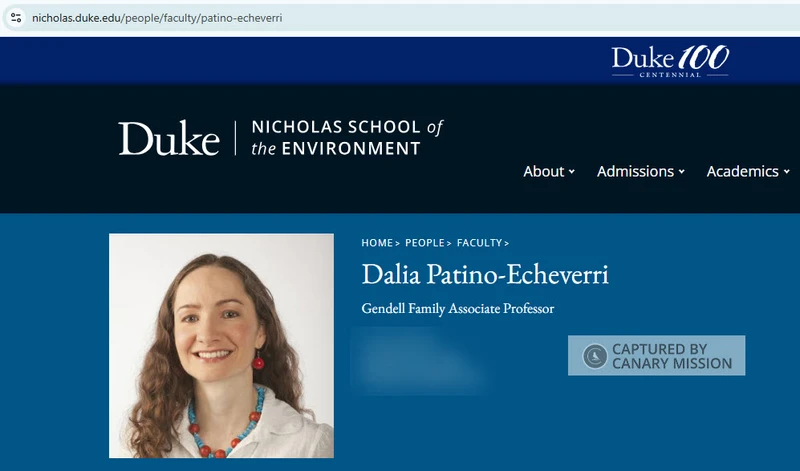Expand the About menu
Image resolution: width=800 pixels, height=471 pixels.
[549, 171]
